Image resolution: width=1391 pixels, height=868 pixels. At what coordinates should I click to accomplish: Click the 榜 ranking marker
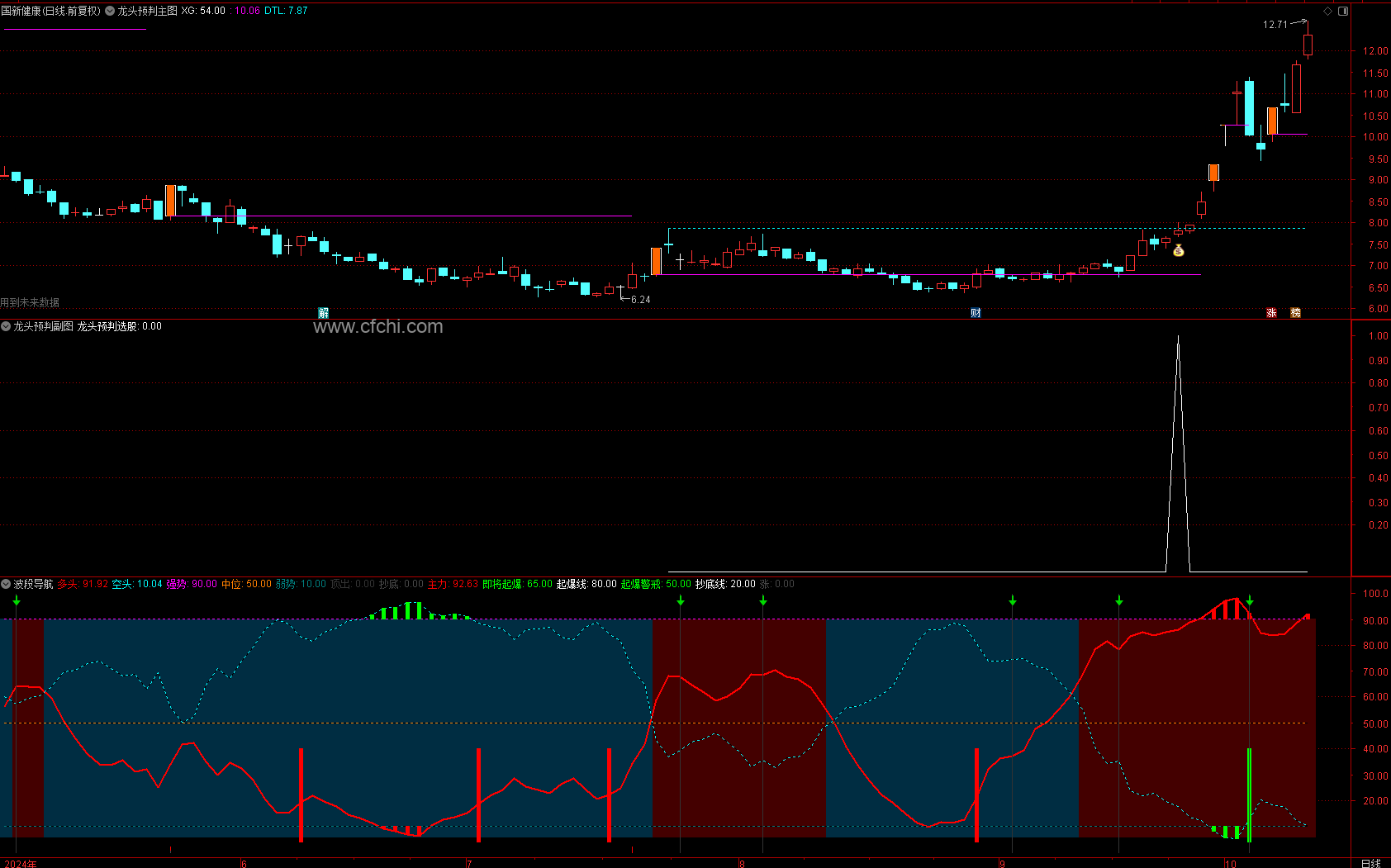coord(1295,313)
